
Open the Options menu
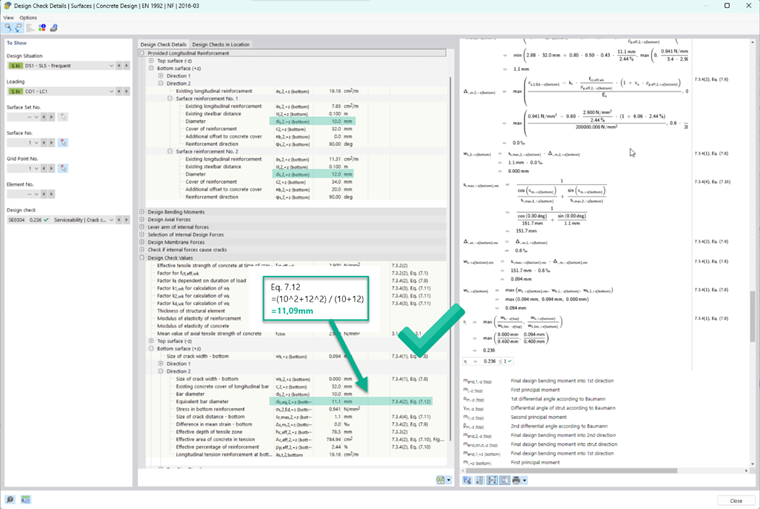[28, 17]
